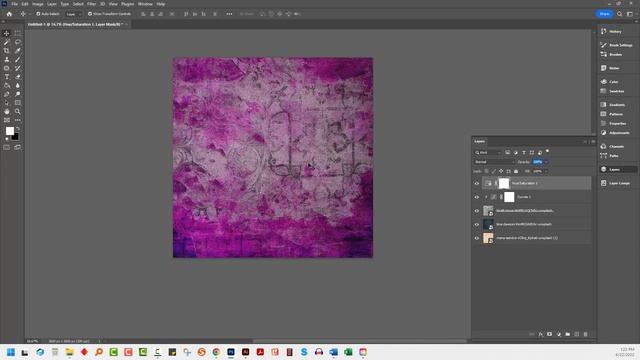640x360 pixels.
Task: Create new fill or adjustment layer
Action: click(x=559, y=334)
